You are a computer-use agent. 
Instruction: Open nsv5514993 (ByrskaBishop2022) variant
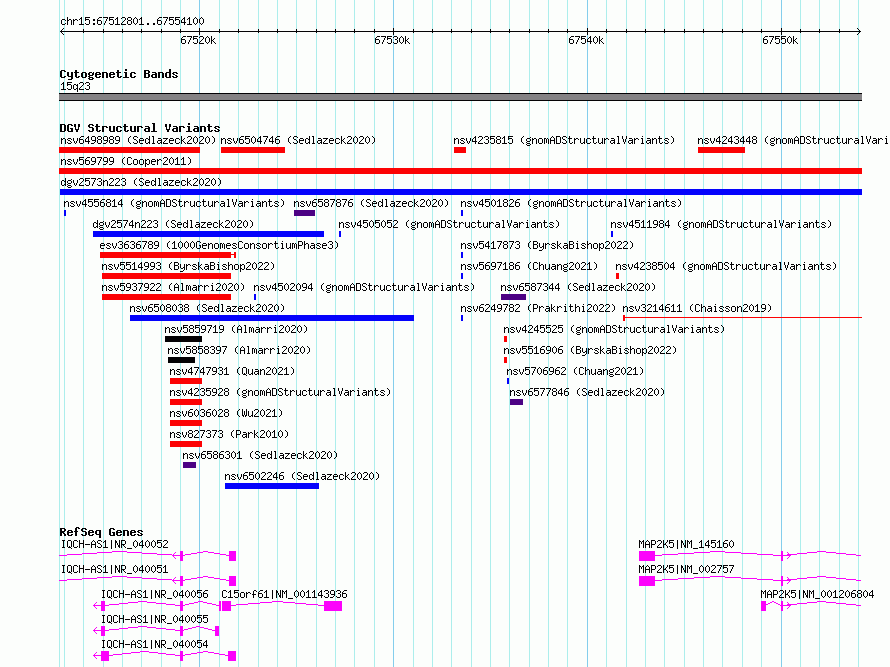click(188, 266)
